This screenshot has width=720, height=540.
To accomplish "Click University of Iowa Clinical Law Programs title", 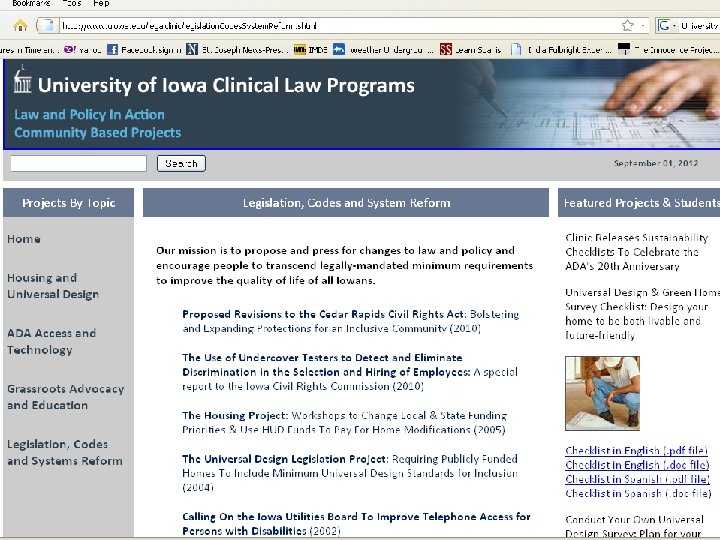I will [x=226, y=85].
